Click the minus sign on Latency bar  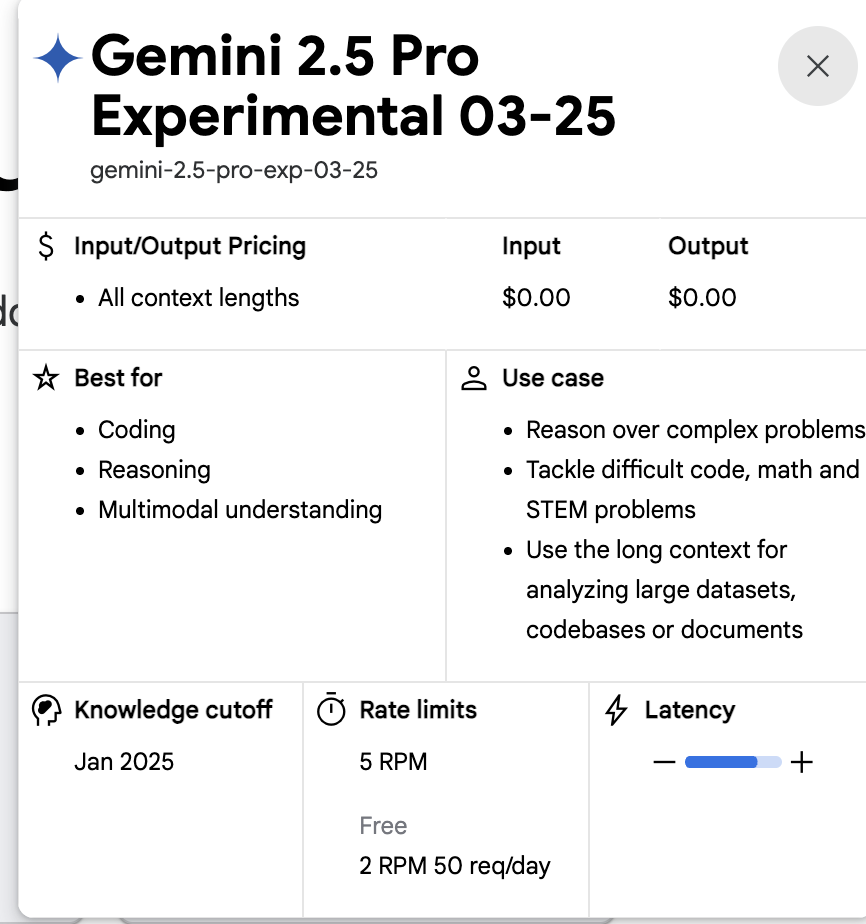pyautogui.click(x=664, y=763)
